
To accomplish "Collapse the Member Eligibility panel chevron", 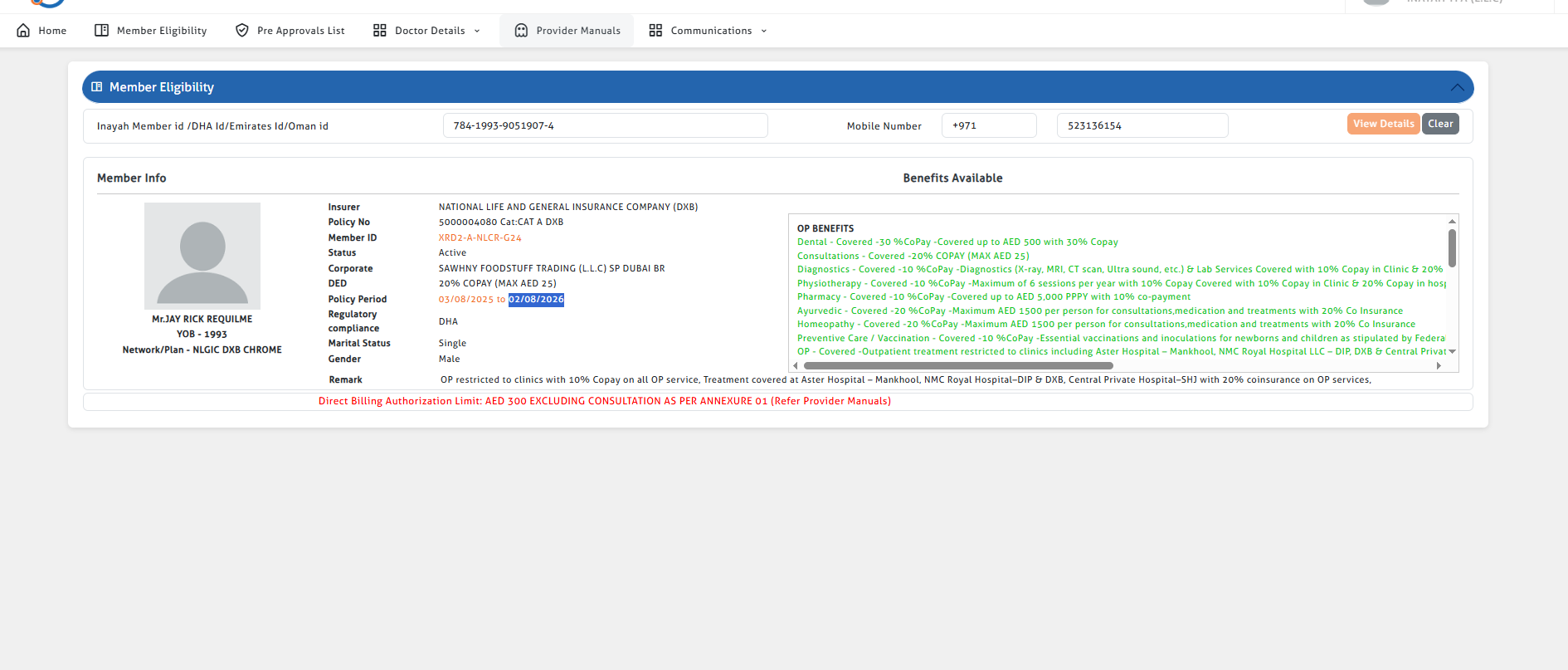I will point(1457,87).
